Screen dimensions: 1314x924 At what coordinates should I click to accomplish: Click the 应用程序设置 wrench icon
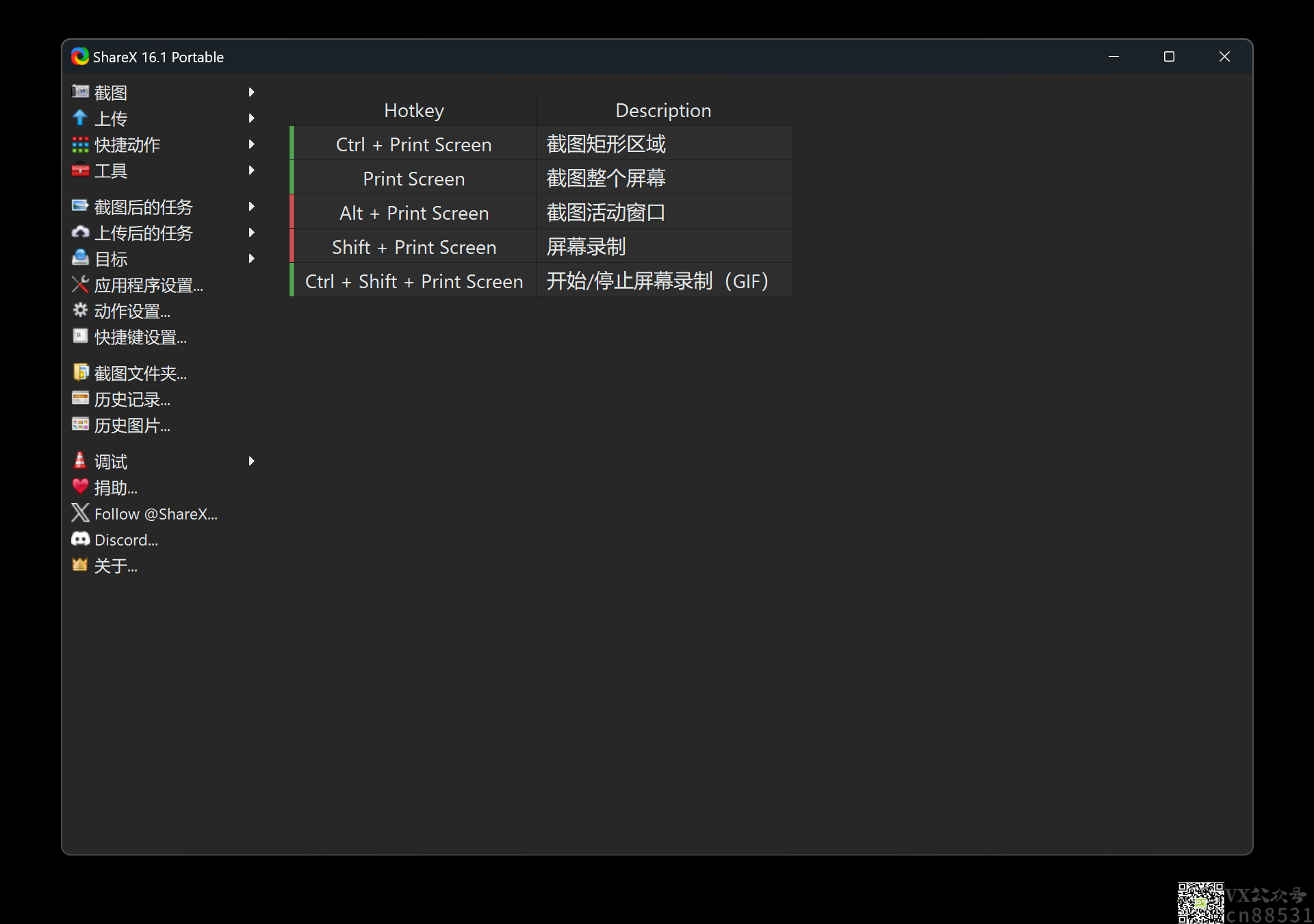point(80,284)
